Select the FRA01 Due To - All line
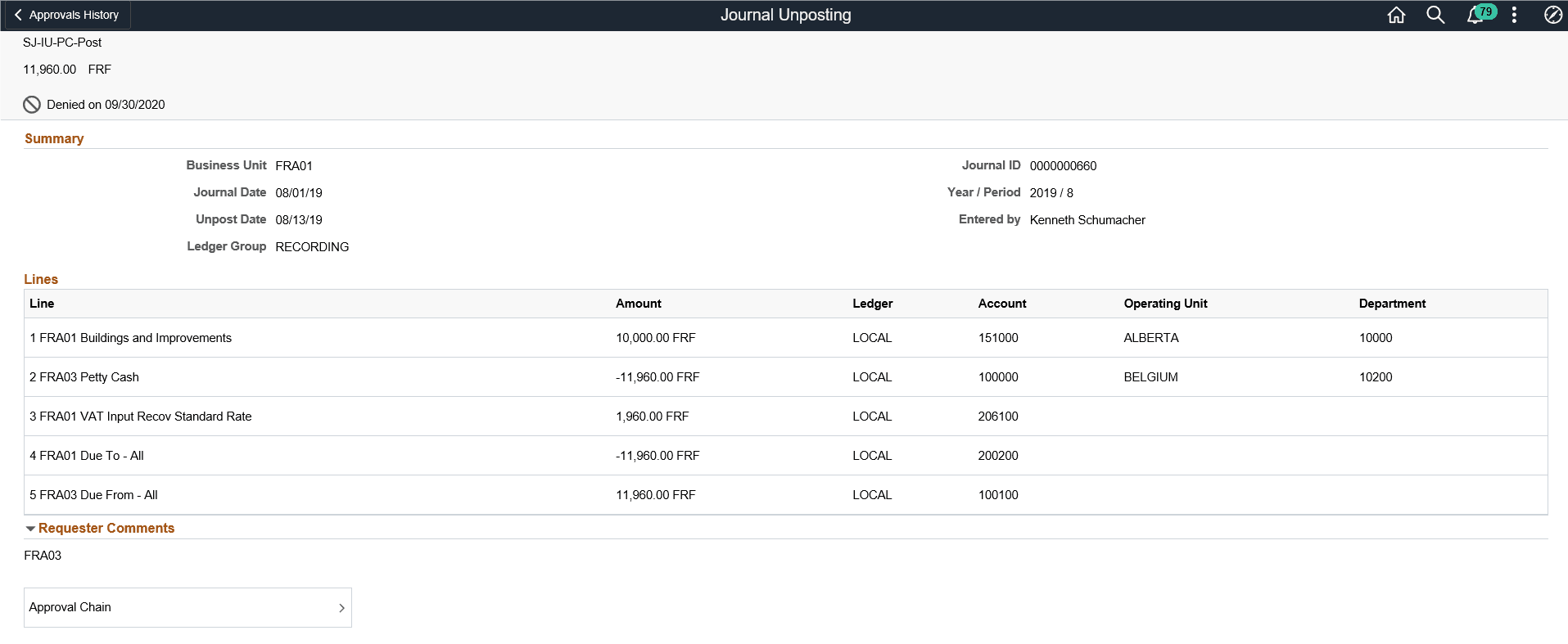 785,456
